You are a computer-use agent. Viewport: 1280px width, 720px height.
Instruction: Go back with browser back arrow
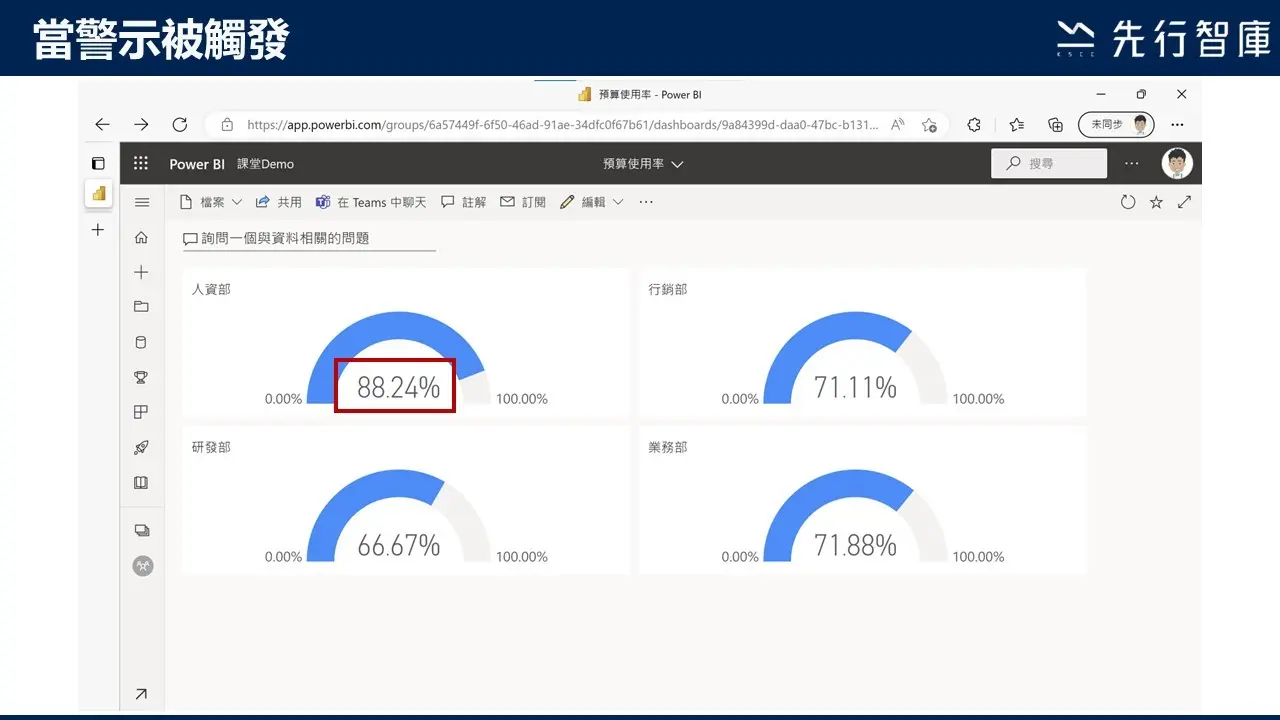(x=102, y=125)
